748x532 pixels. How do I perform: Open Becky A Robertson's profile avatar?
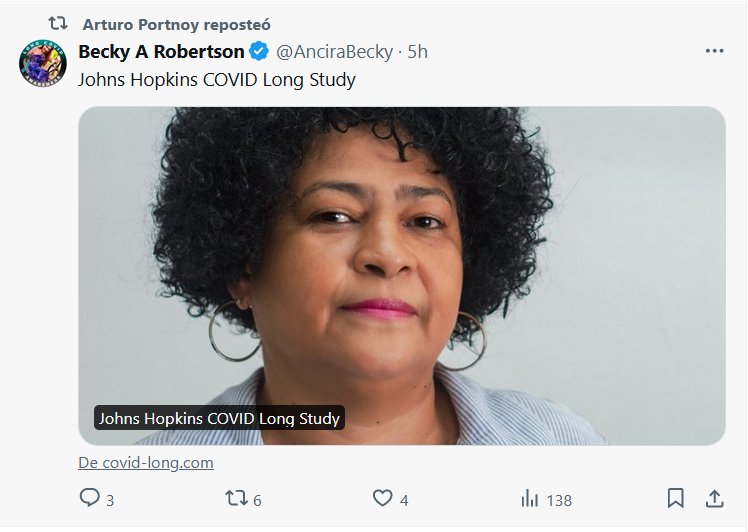(x=43, y=64)
